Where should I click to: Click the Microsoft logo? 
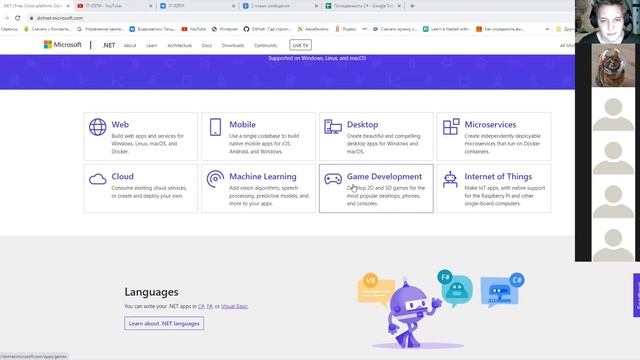[62, 44]
